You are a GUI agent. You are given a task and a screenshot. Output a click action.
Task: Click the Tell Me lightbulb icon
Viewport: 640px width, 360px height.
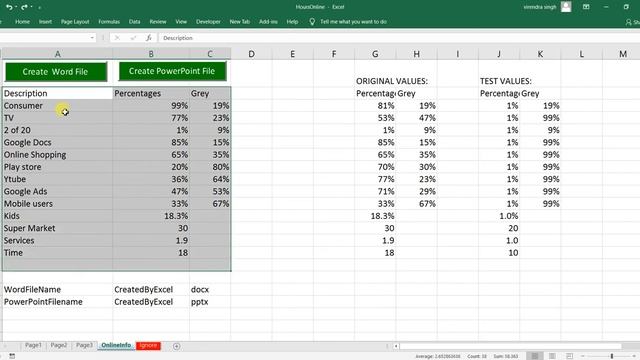[312, 22]
